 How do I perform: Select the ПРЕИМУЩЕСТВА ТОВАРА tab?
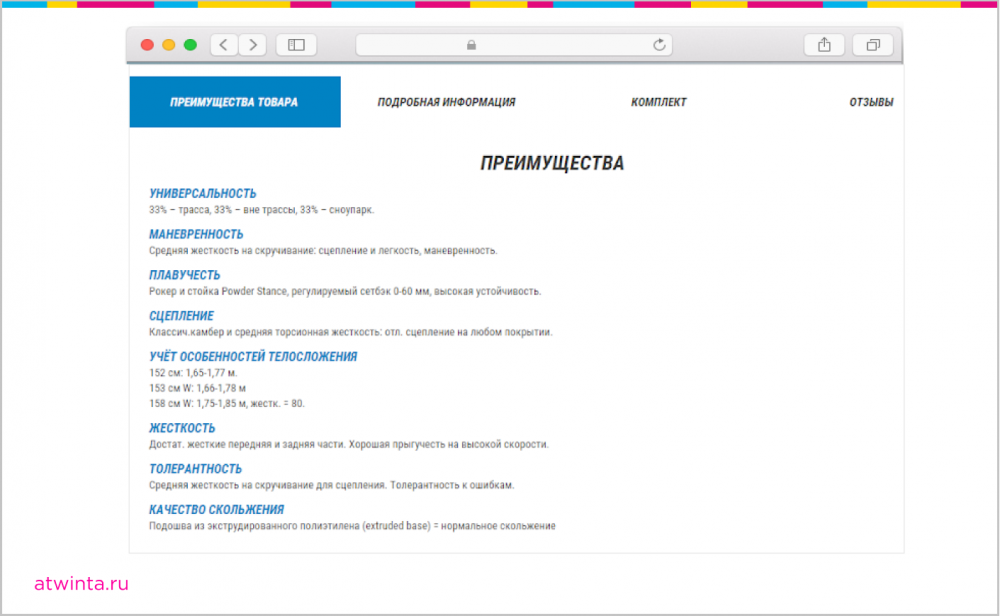pyautogui.click(x=235, y=102)
